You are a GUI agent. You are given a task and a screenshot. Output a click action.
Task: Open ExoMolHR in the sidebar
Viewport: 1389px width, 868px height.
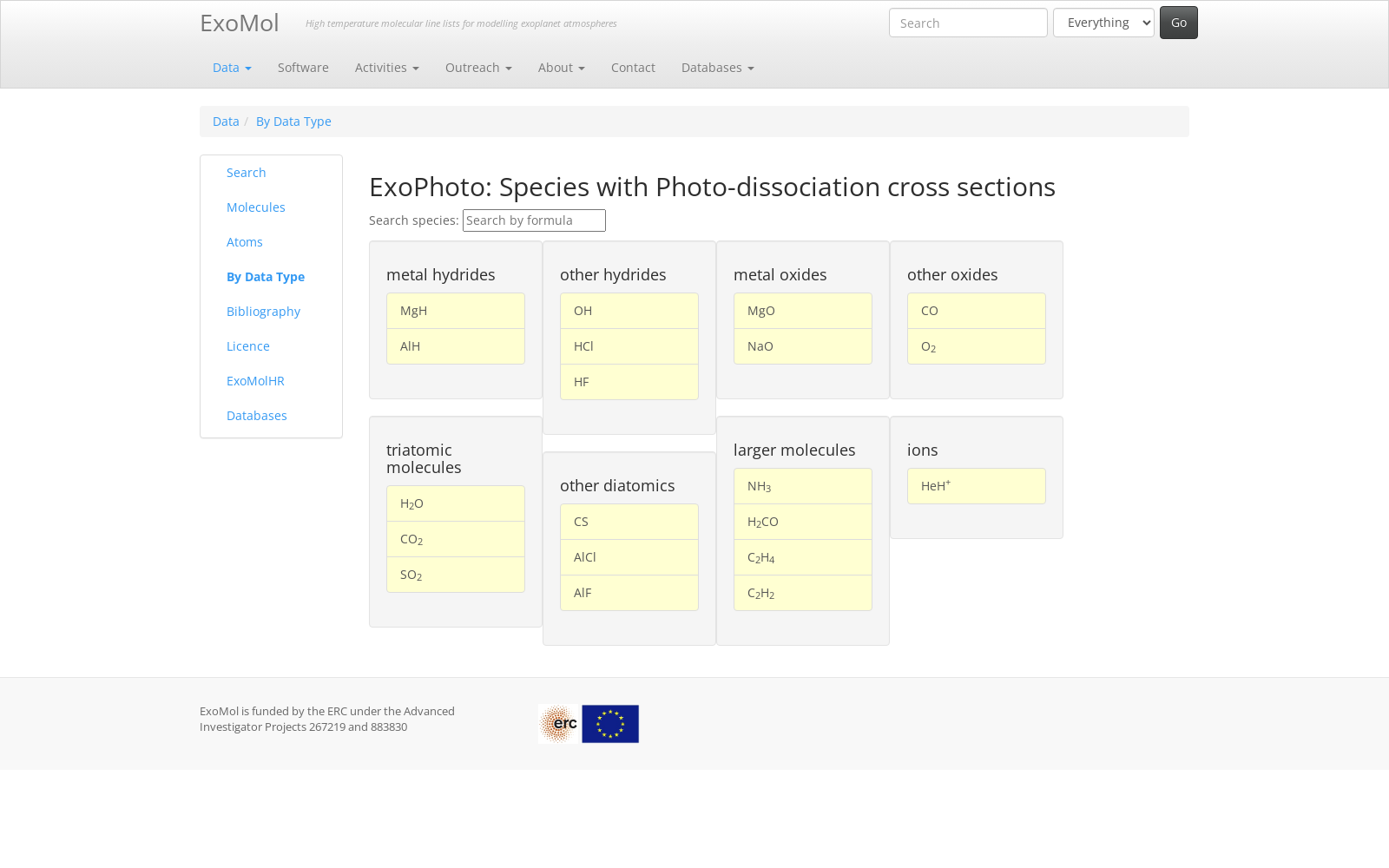255,381
